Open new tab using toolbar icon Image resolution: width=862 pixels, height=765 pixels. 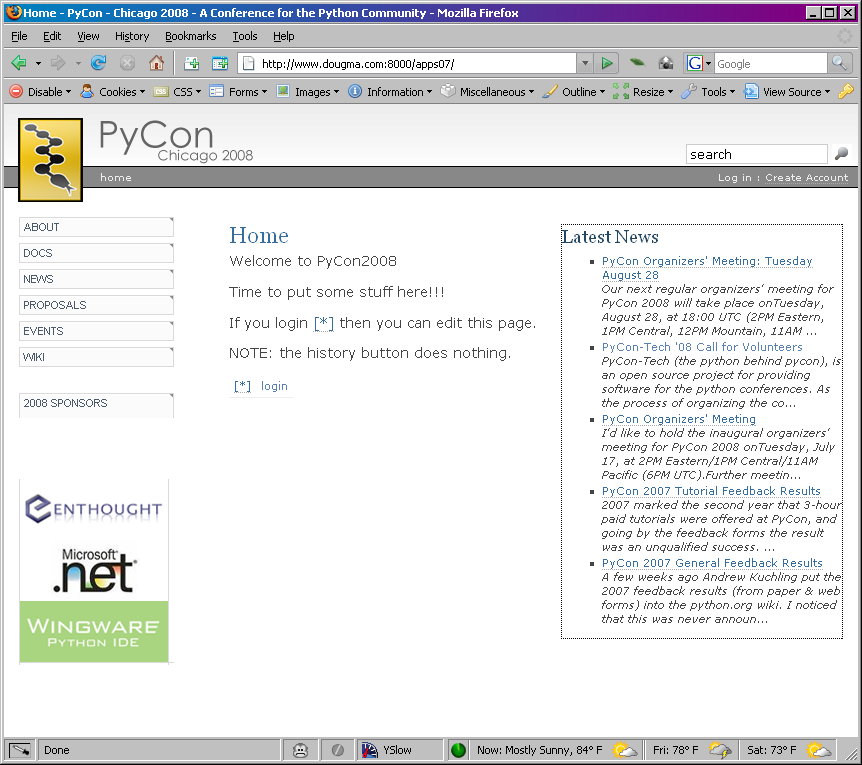[x=192, y=63]
